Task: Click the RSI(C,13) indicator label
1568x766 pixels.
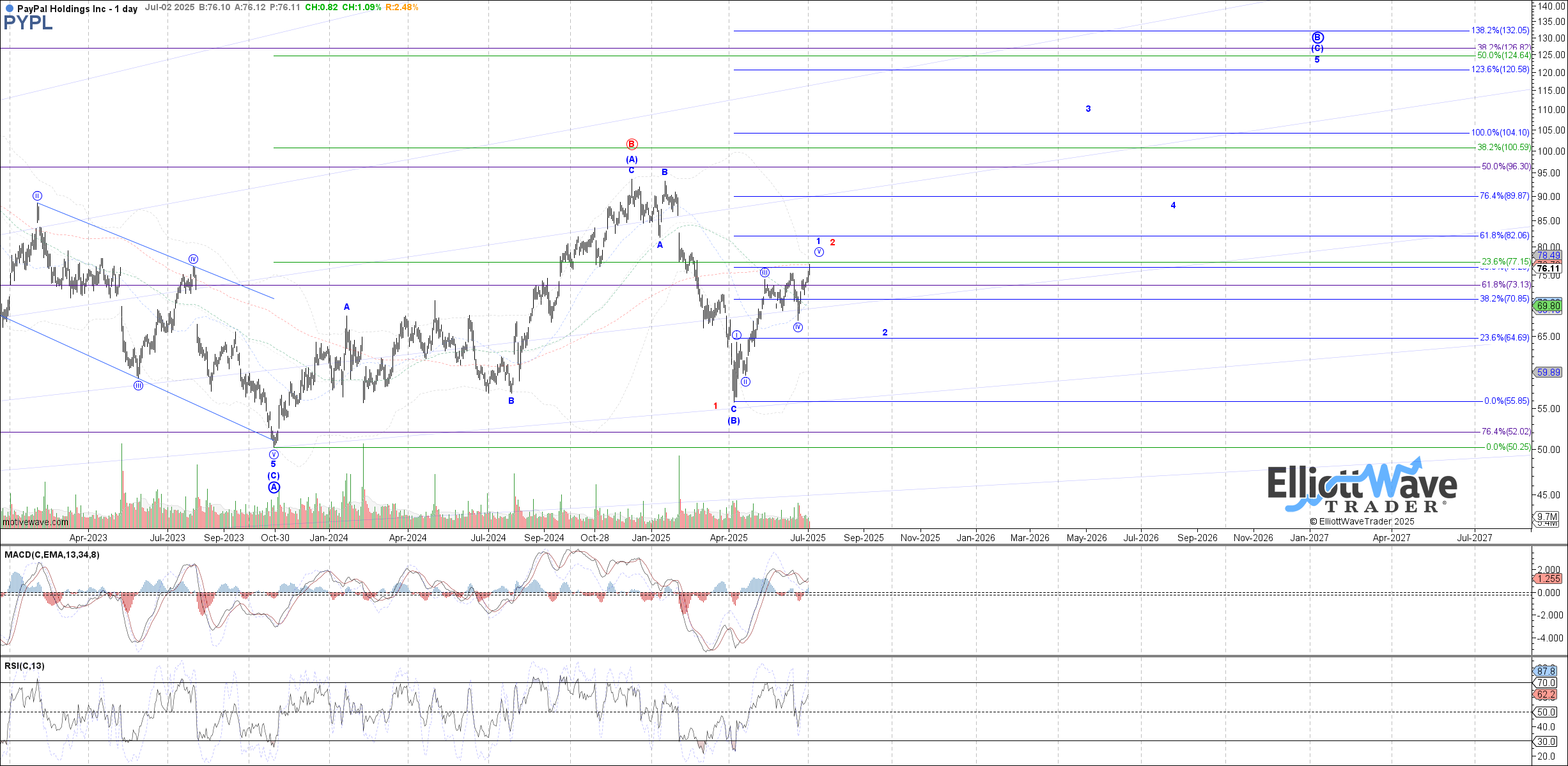Action: 24,666
